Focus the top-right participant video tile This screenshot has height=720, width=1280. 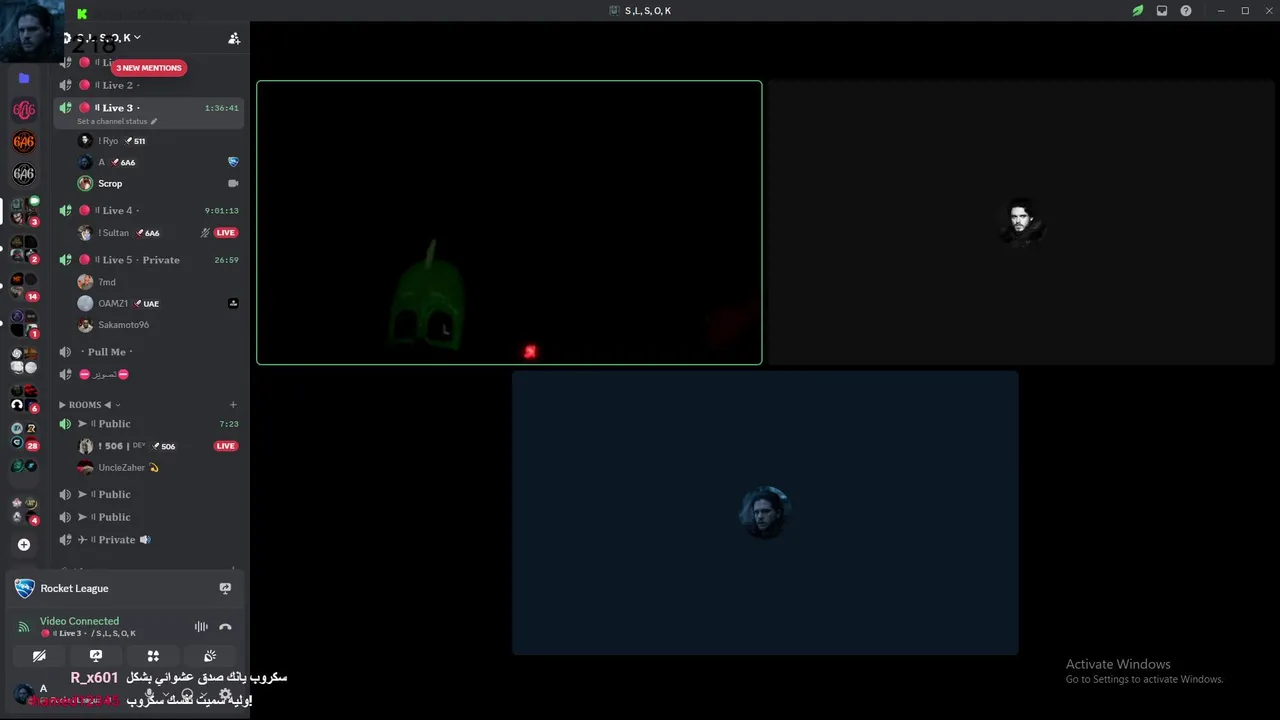pos(1022,223)
